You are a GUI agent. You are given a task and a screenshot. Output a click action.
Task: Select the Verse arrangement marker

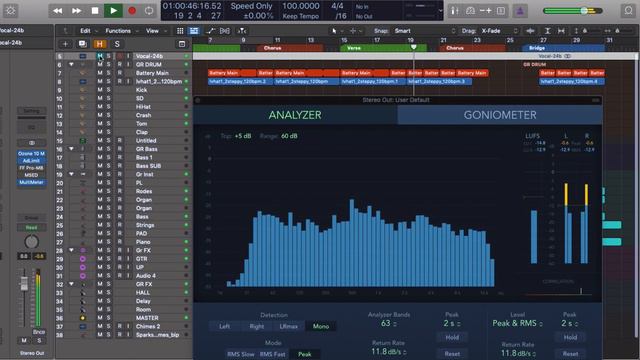[x=384, y=48]
